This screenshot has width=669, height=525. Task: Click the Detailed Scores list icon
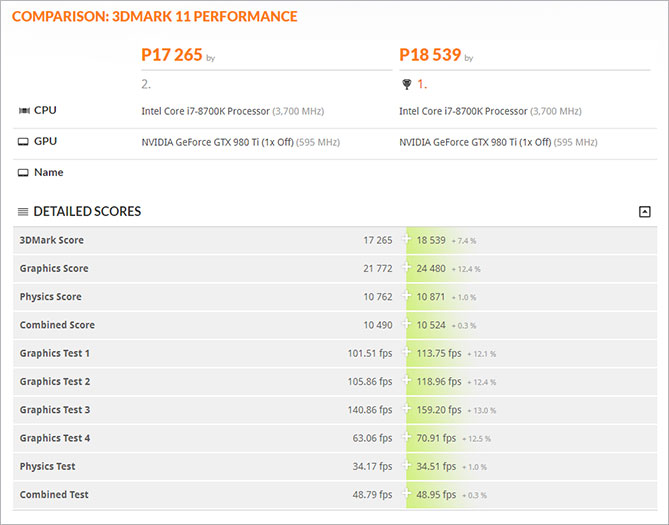pyautogui.click(x=23, y=211)
